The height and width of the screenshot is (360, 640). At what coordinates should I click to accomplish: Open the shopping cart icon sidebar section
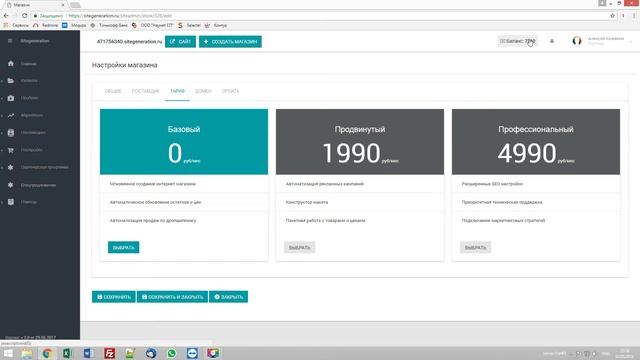pos(11,150)
